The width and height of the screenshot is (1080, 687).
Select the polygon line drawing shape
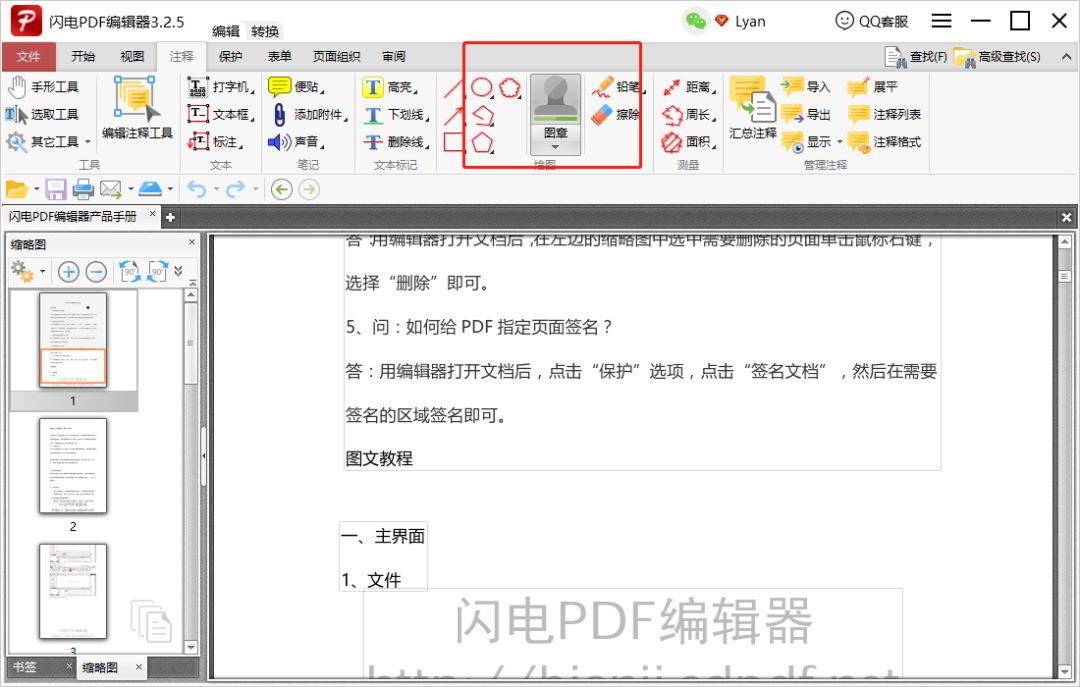[x=483, y=115]
